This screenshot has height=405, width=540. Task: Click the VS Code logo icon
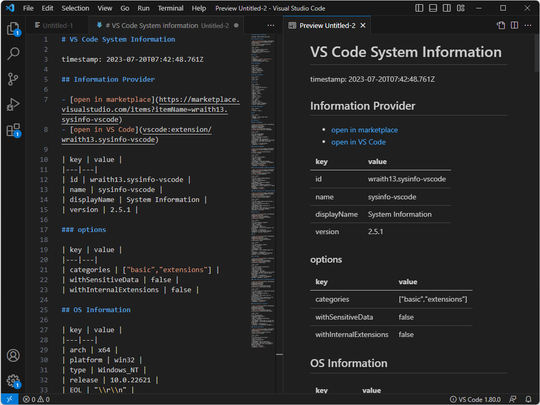click(x=10, y=8)
